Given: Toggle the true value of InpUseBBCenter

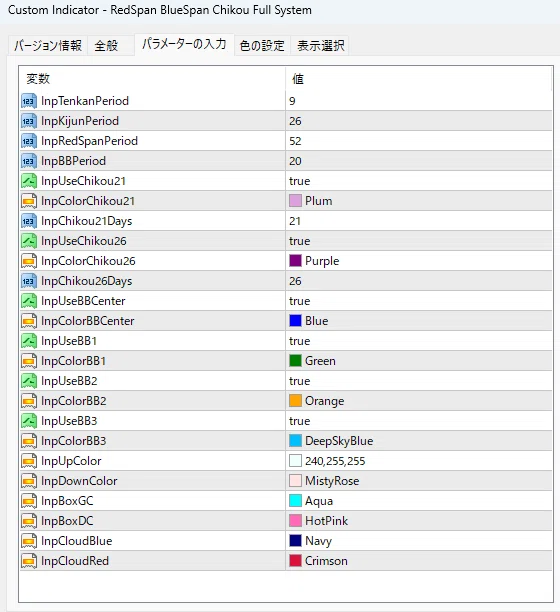Looking at the screenshot, I should [299, 301].
